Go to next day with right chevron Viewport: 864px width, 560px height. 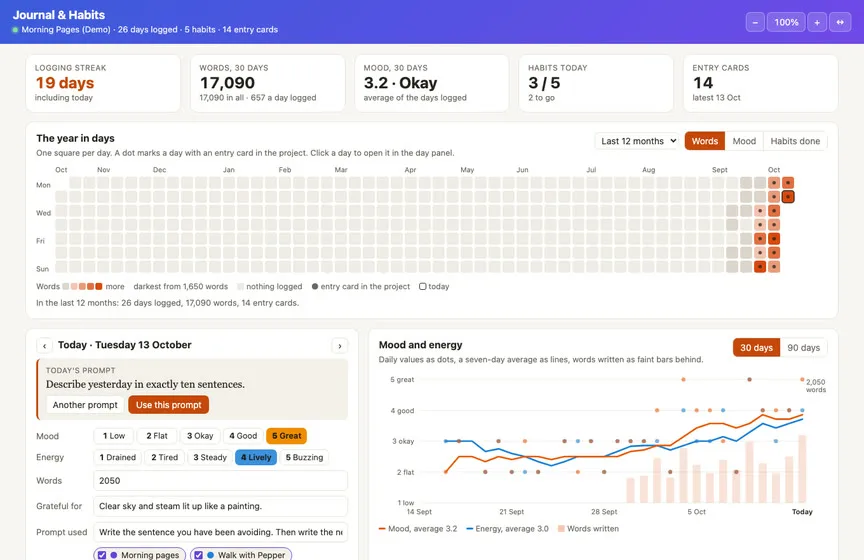tap(339, 346)
